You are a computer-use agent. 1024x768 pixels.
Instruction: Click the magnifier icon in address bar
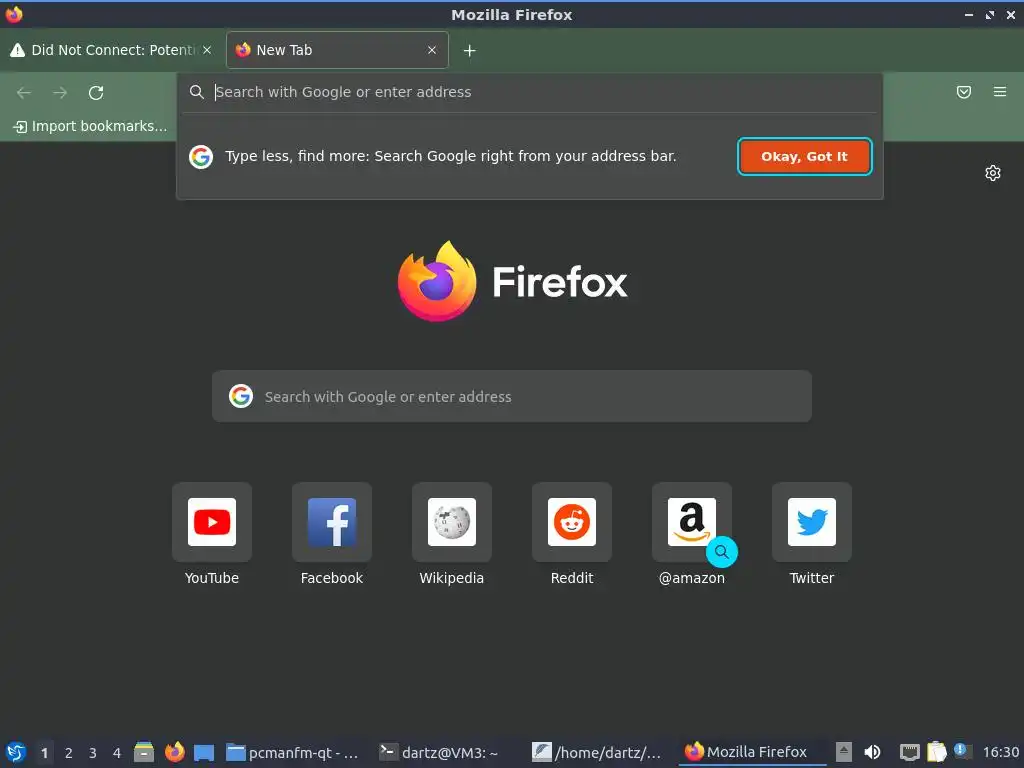197,92
